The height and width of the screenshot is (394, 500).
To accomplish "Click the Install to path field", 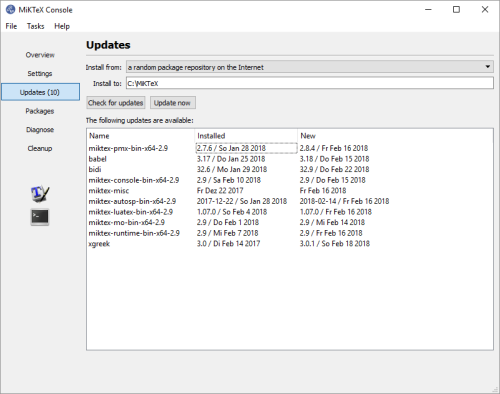I will 310,83.
